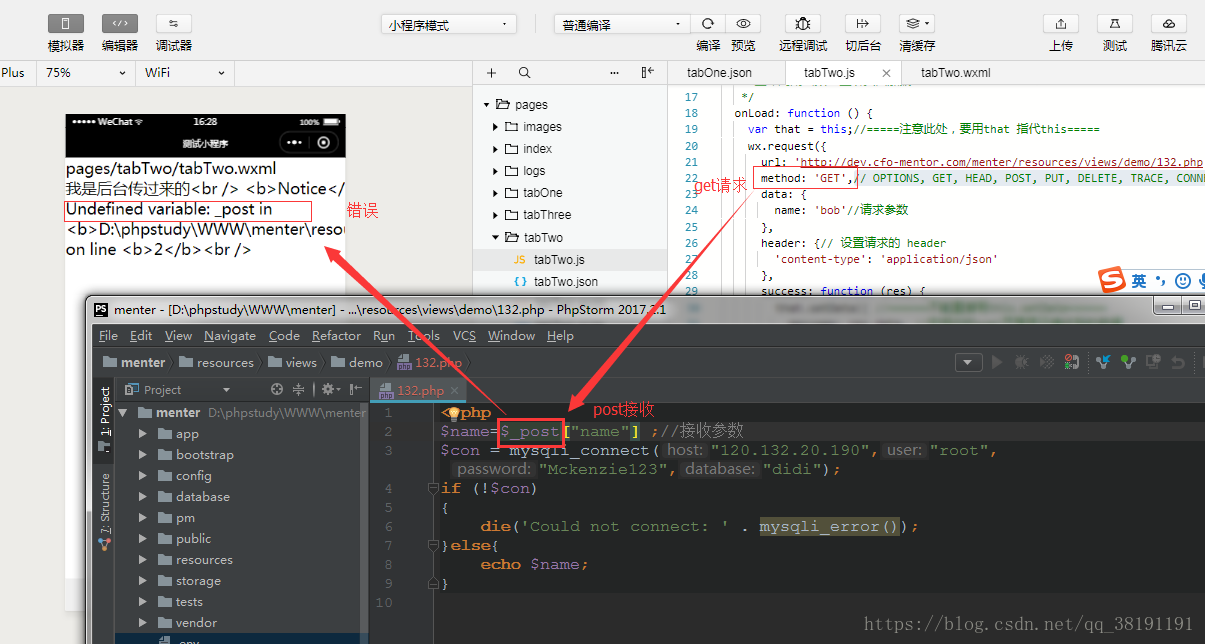The height and width of the screenshot is (644, 1205).
Task: Expand the tabThree folder in file tree
Action: [495, 215]
